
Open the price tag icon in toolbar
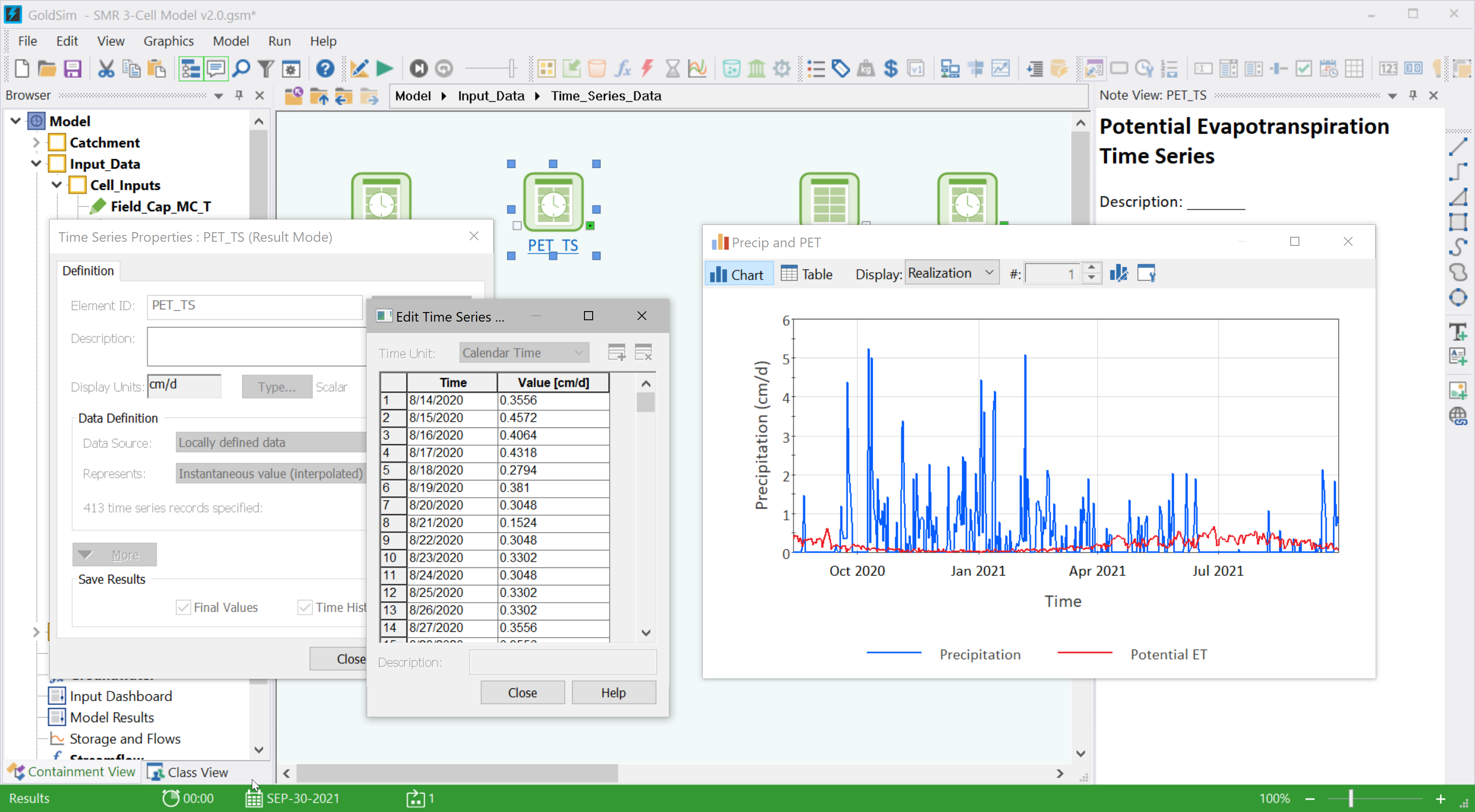(x=840, y=69)
